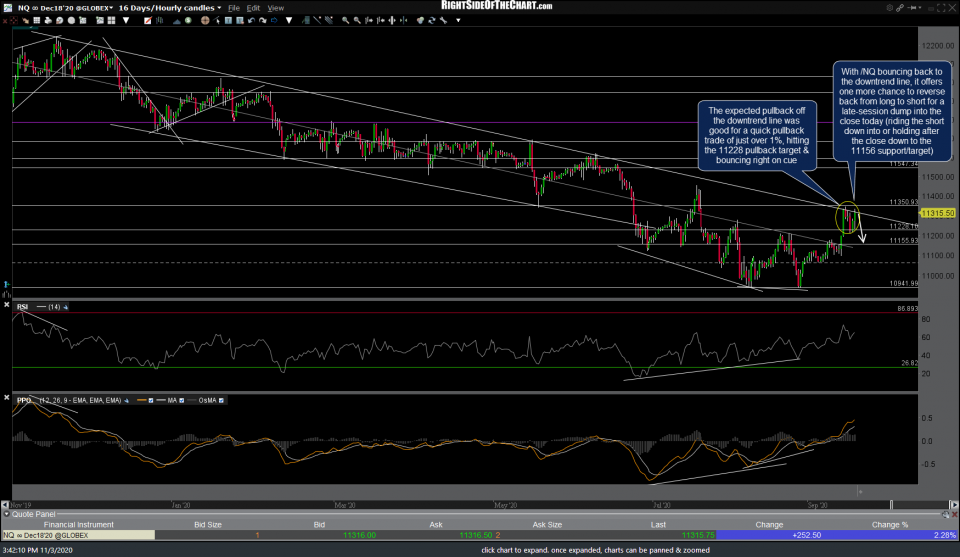Click the left scroll arrow of time axis
This screenshot has width=960, height=557.
pyautogui.click(x=5, y=505)
